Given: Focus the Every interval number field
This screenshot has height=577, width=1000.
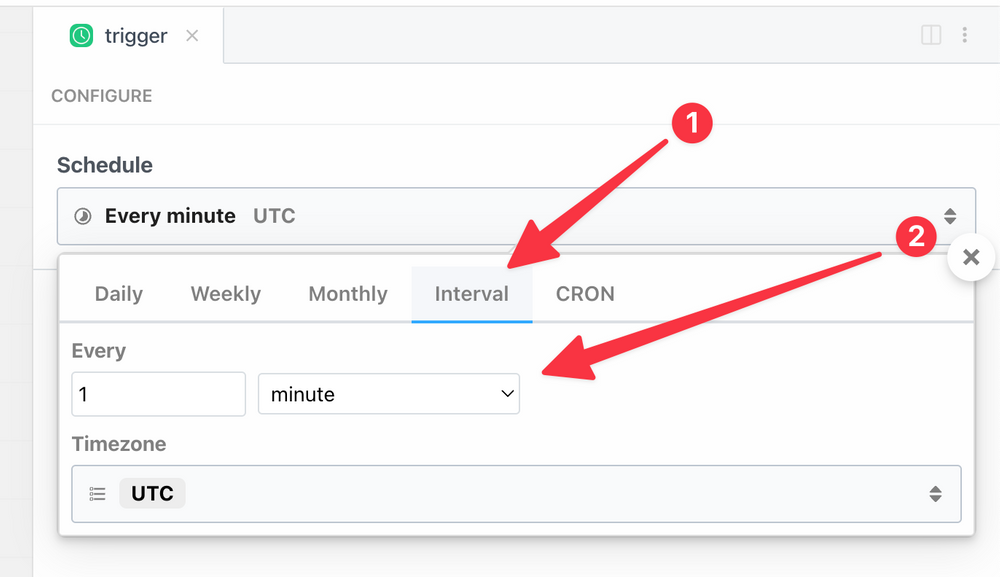Looking at the screenshot, I should pyautogui.click(x=158, y=394).
